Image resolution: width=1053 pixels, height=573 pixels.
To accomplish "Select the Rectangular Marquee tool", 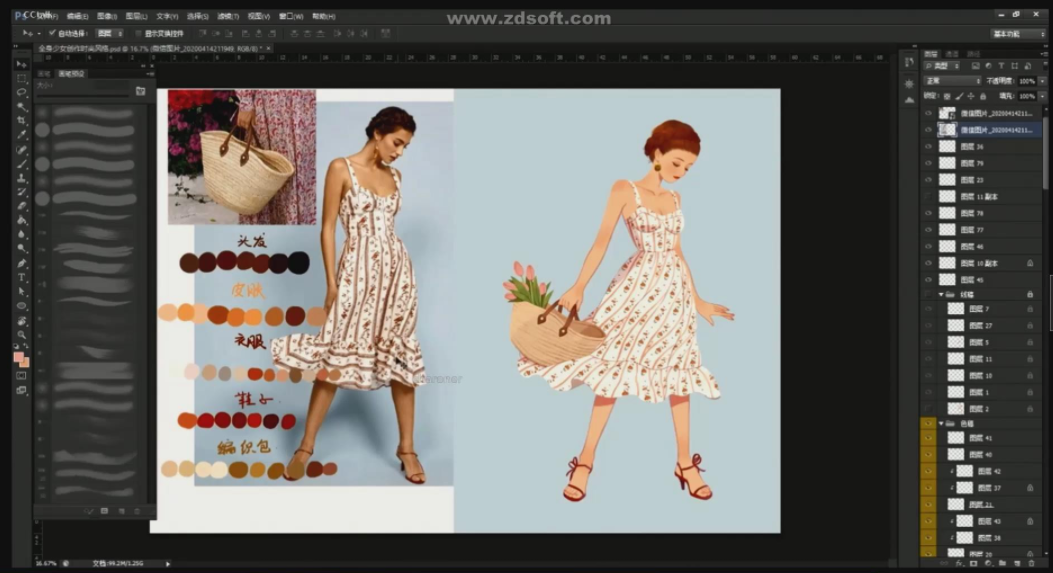I will 22,78.
